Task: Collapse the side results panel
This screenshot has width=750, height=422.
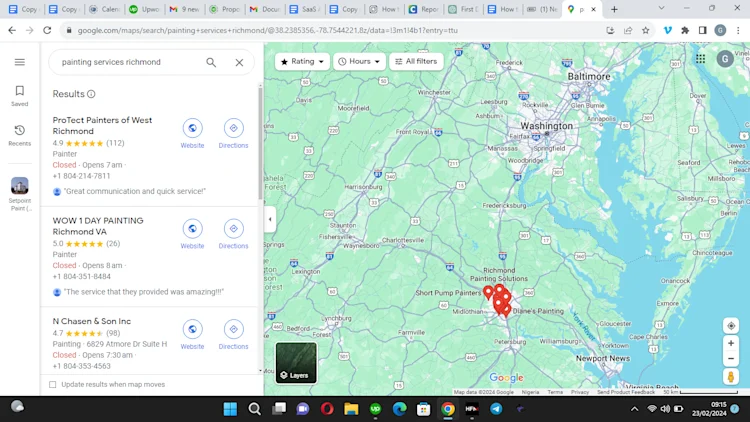Action: 270,220
